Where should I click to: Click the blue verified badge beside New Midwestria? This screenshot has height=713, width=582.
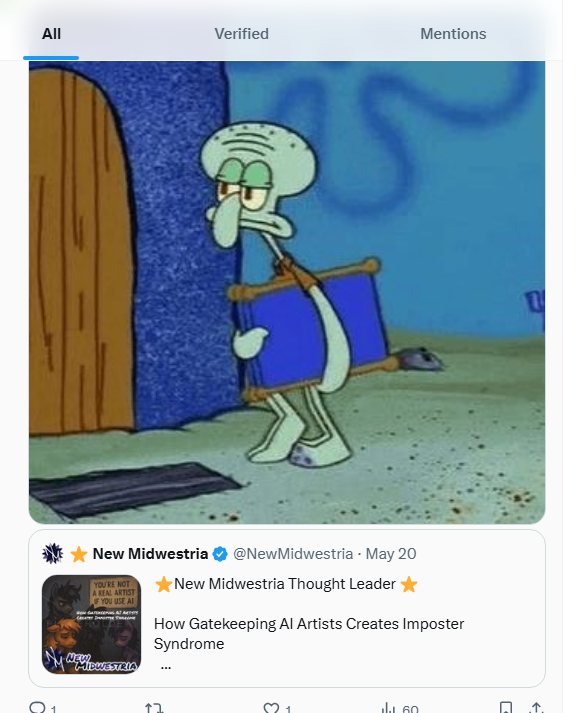point(221,554)
